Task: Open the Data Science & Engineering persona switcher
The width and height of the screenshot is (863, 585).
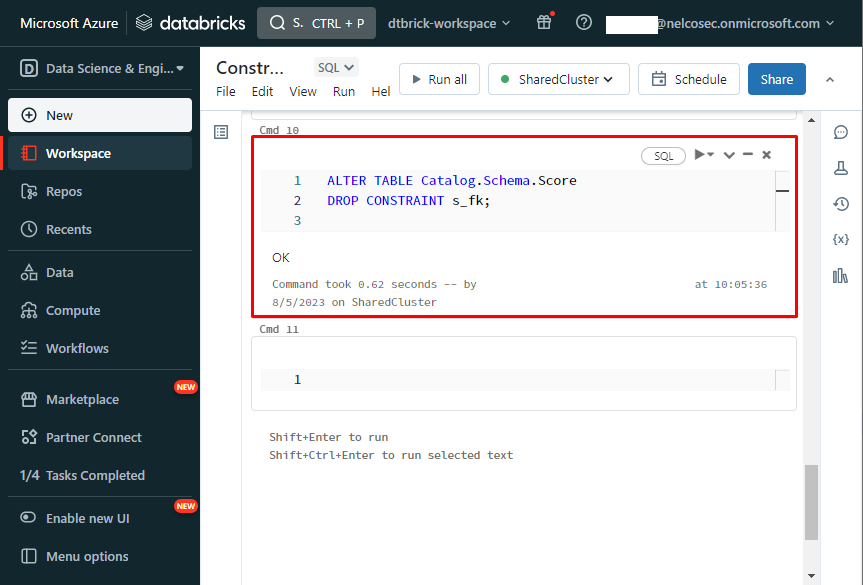Action: click(100, 69)
